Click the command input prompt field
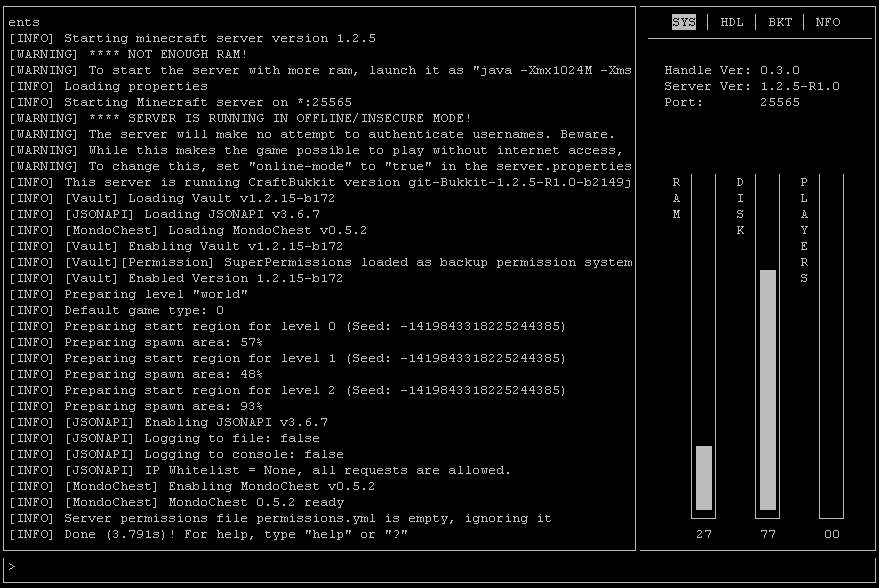 point(440,567)
